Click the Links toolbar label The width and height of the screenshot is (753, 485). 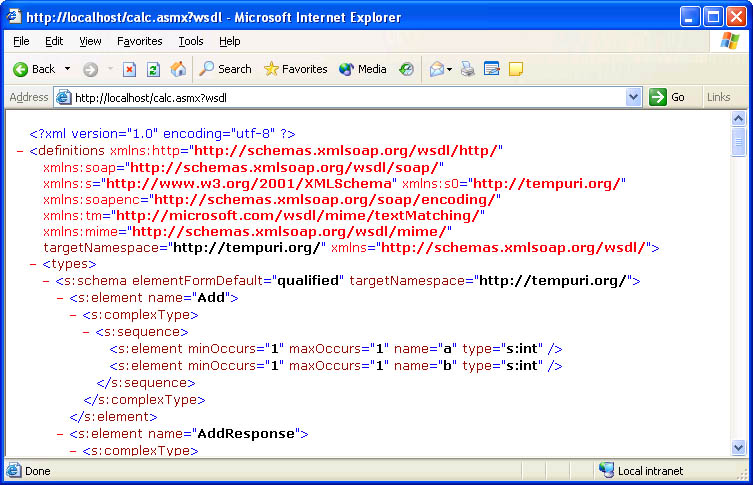(718, 97)
